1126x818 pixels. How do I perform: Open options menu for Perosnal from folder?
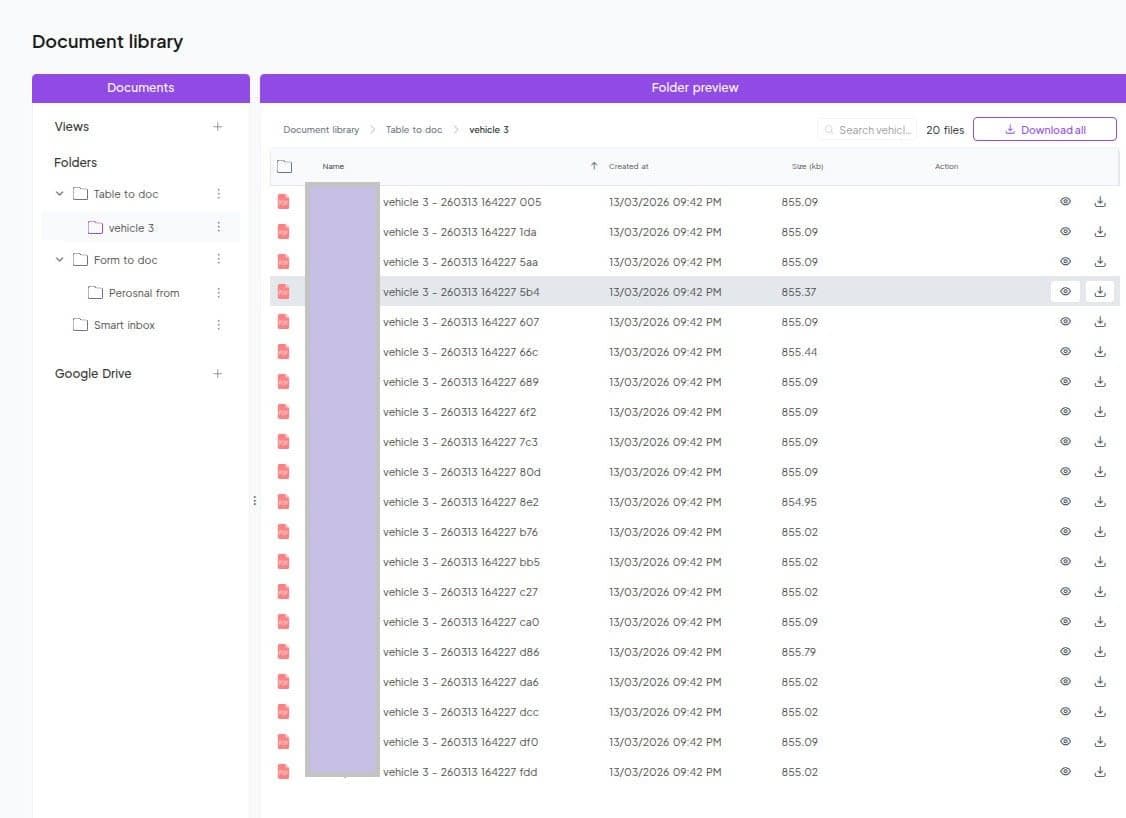[218, 293]
